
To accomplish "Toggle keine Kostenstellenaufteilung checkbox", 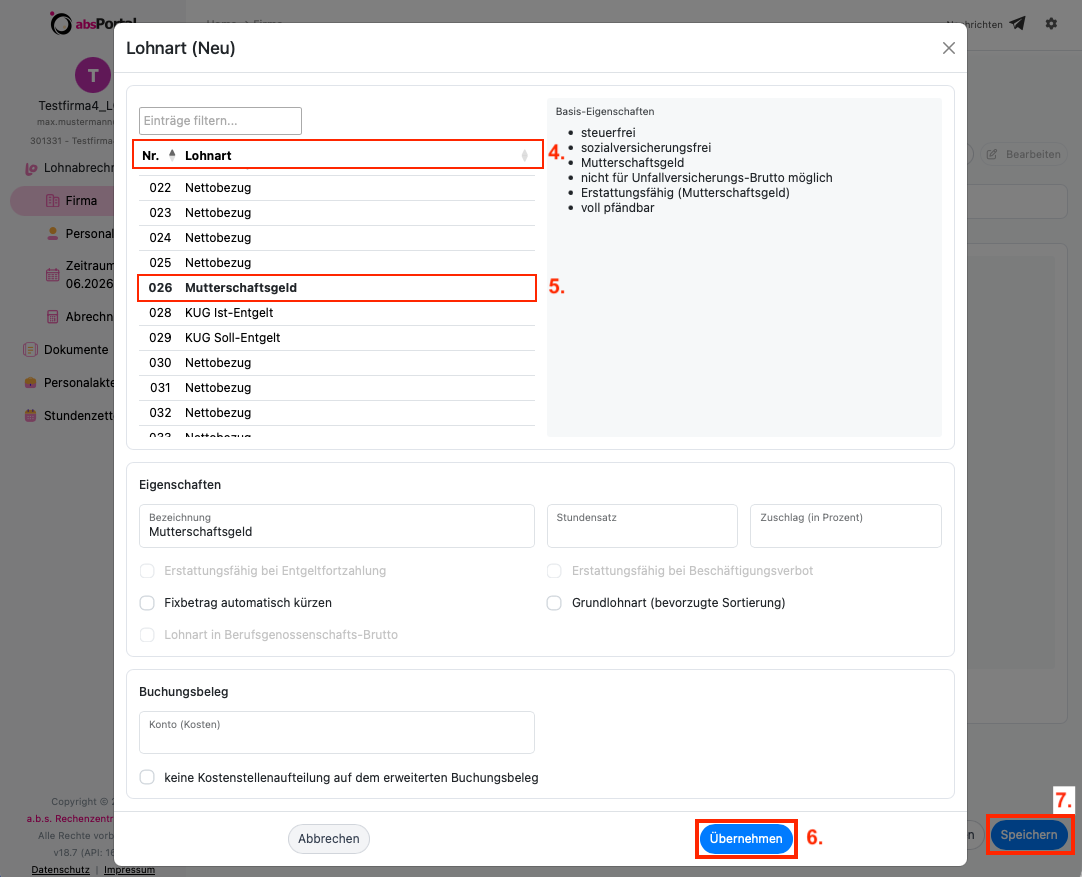I will pos(147,777).
